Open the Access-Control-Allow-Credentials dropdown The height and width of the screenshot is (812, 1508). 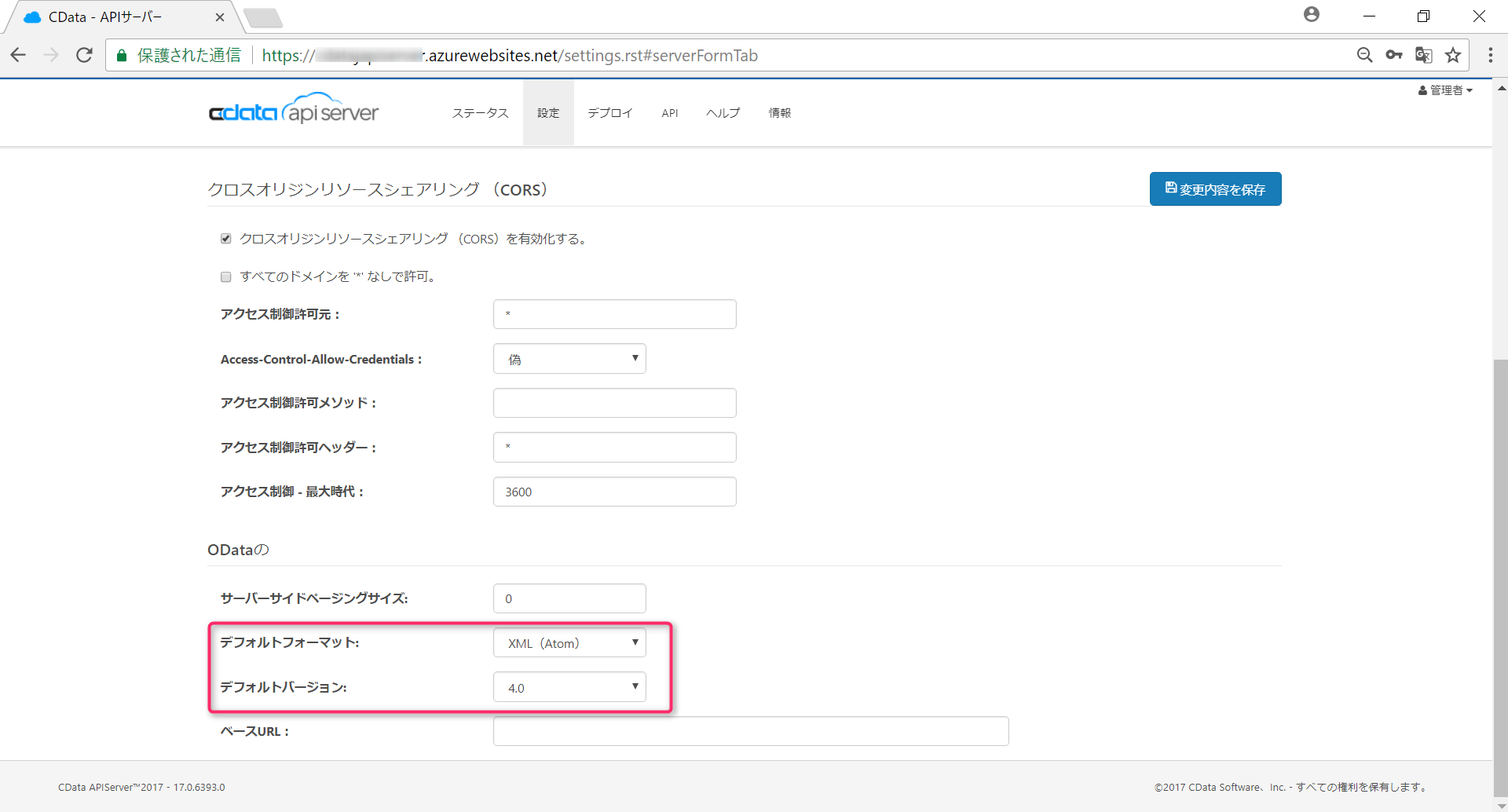(569, 358)
